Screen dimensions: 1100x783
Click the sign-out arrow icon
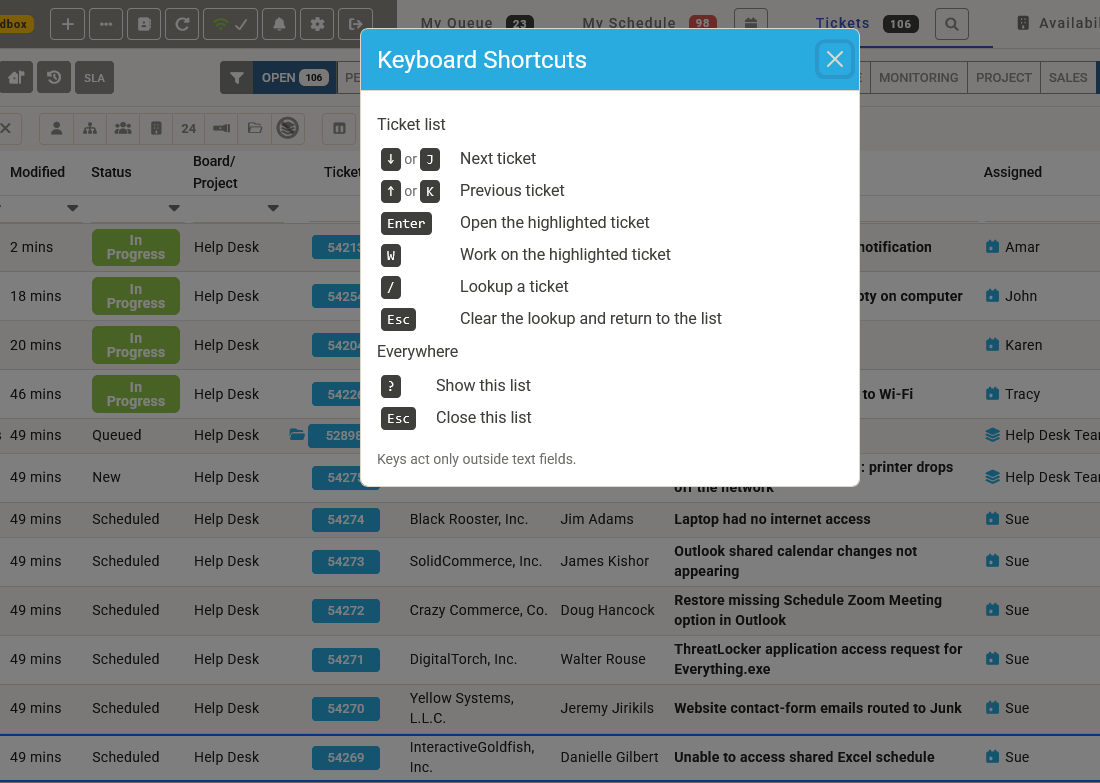pyautogui.click(x=355, y=24)
